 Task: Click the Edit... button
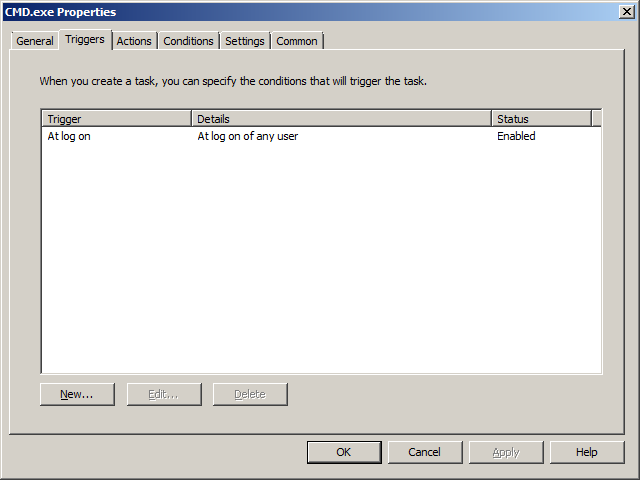point(163,394)
